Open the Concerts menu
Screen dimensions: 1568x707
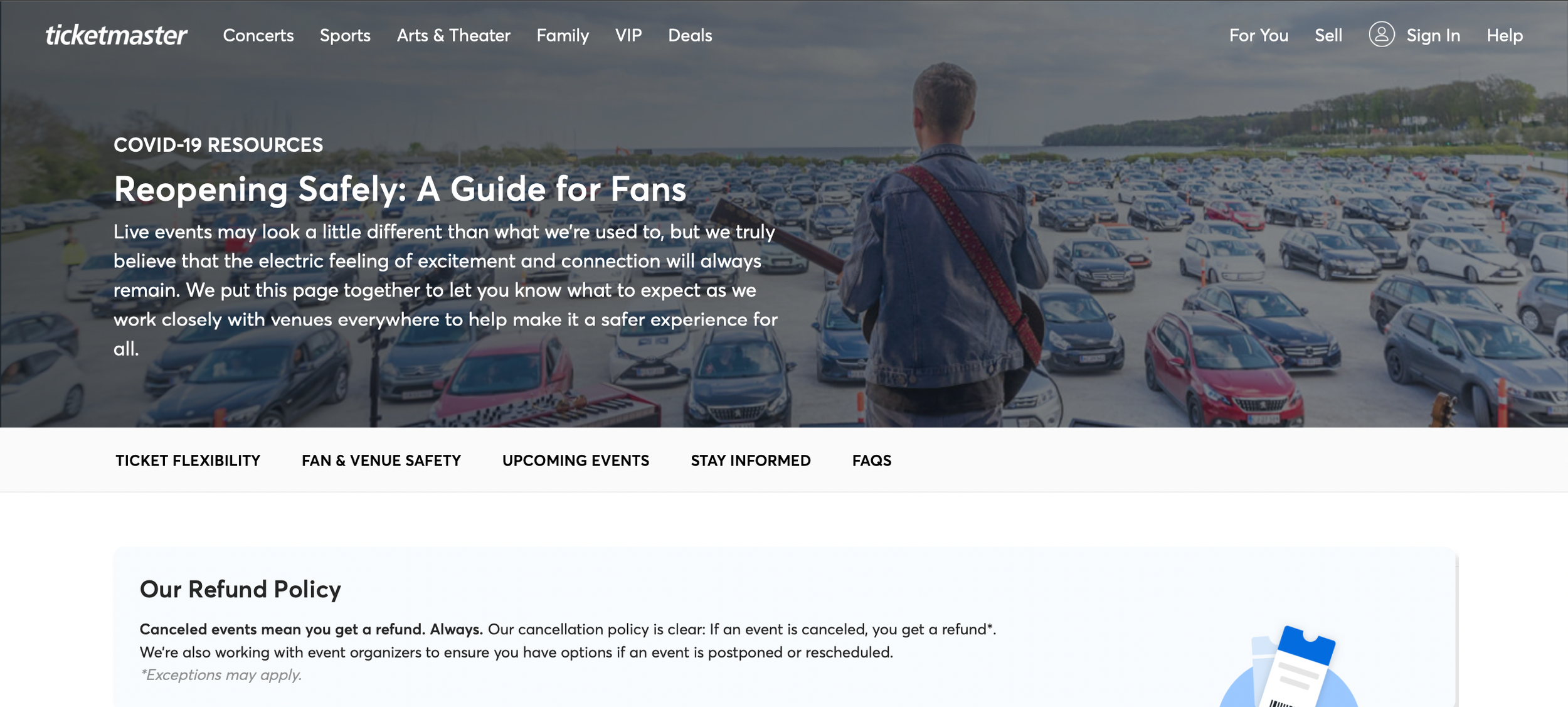coord(258,35)
